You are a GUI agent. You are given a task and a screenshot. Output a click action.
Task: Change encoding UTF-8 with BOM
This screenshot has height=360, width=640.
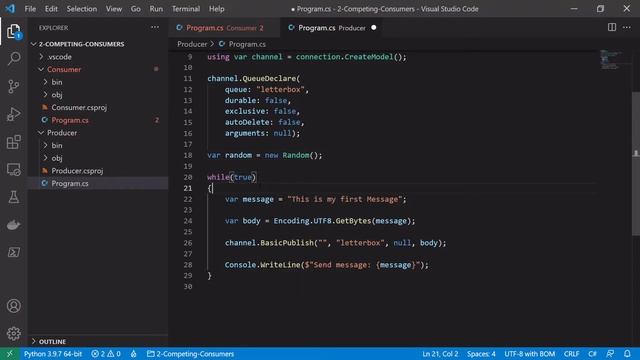[x=529, y=354]
